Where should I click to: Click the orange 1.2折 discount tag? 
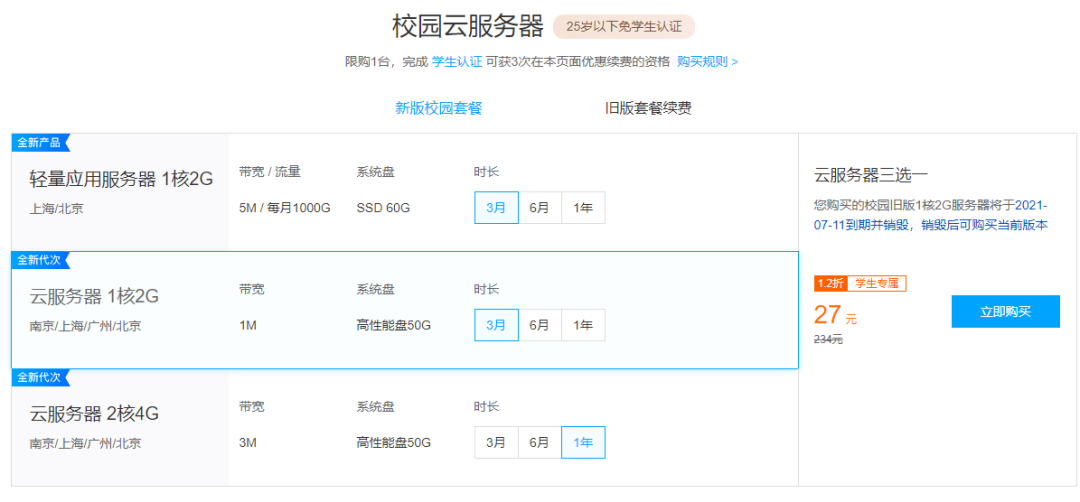[x=830, y=283]
